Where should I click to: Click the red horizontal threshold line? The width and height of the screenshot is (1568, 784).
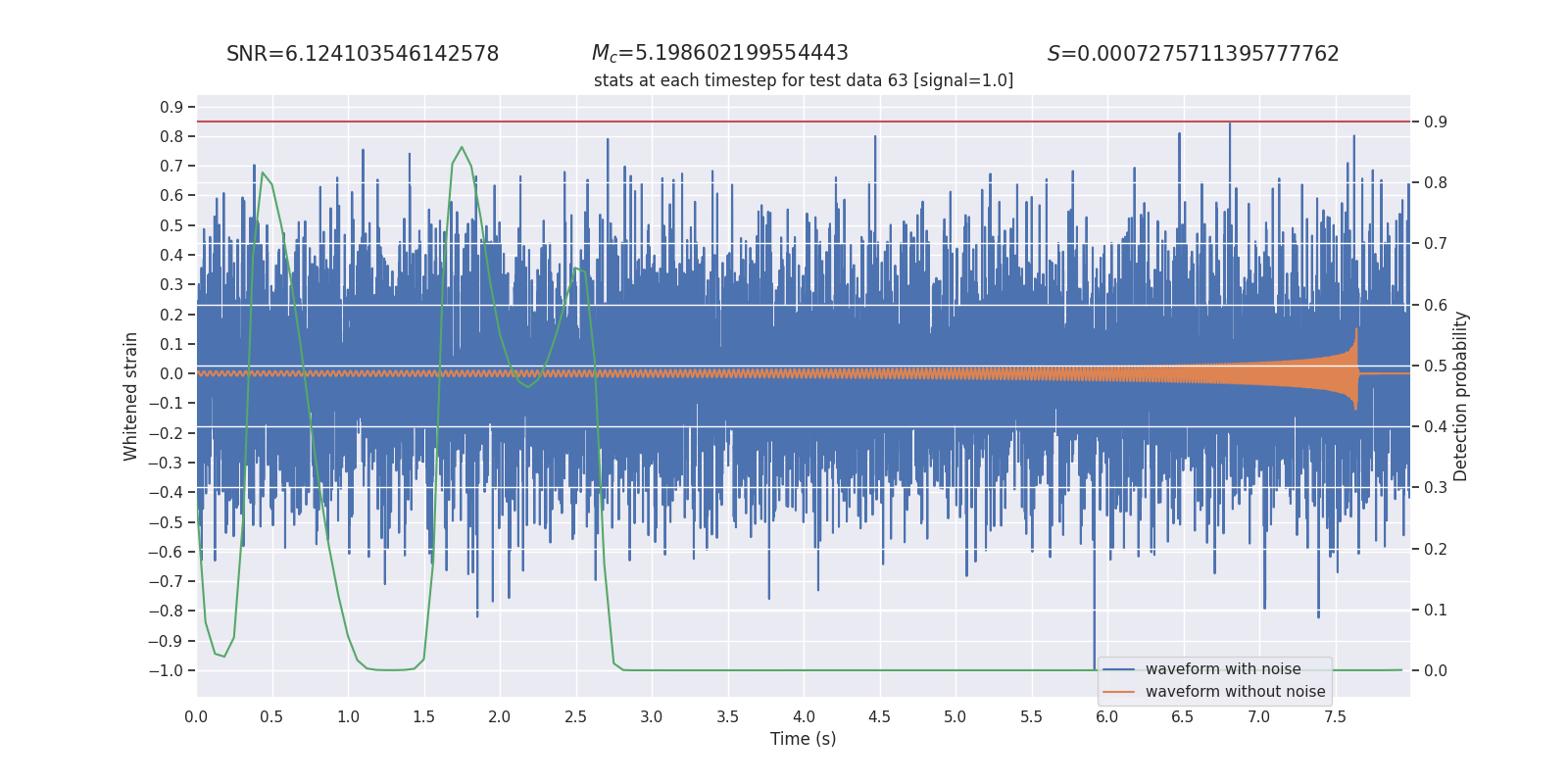804,122
